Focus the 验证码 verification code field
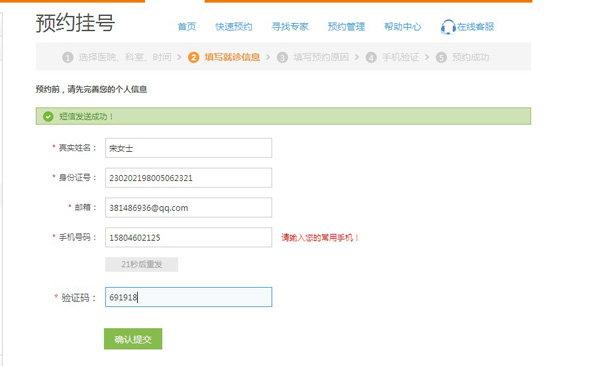Image resolution: width=600 pixels, height=366 pixels. 189,297
